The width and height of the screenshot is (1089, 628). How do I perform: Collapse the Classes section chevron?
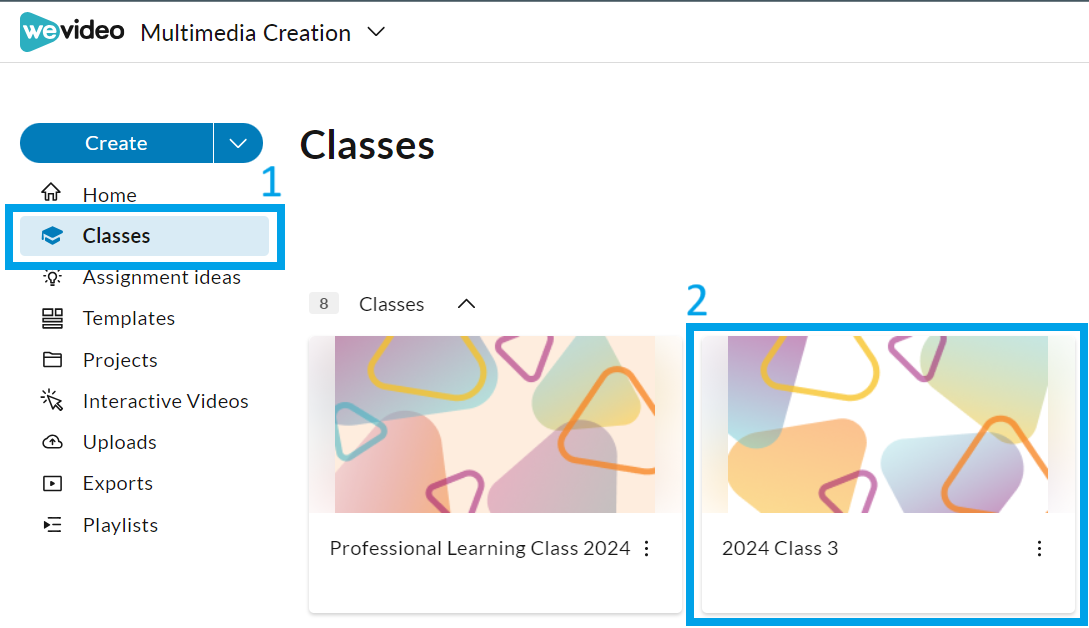(465, 303)
